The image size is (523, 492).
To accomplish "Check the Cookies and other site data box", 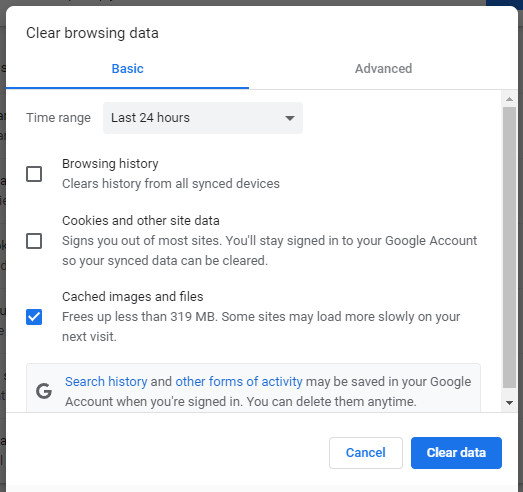I will [34, 241].
